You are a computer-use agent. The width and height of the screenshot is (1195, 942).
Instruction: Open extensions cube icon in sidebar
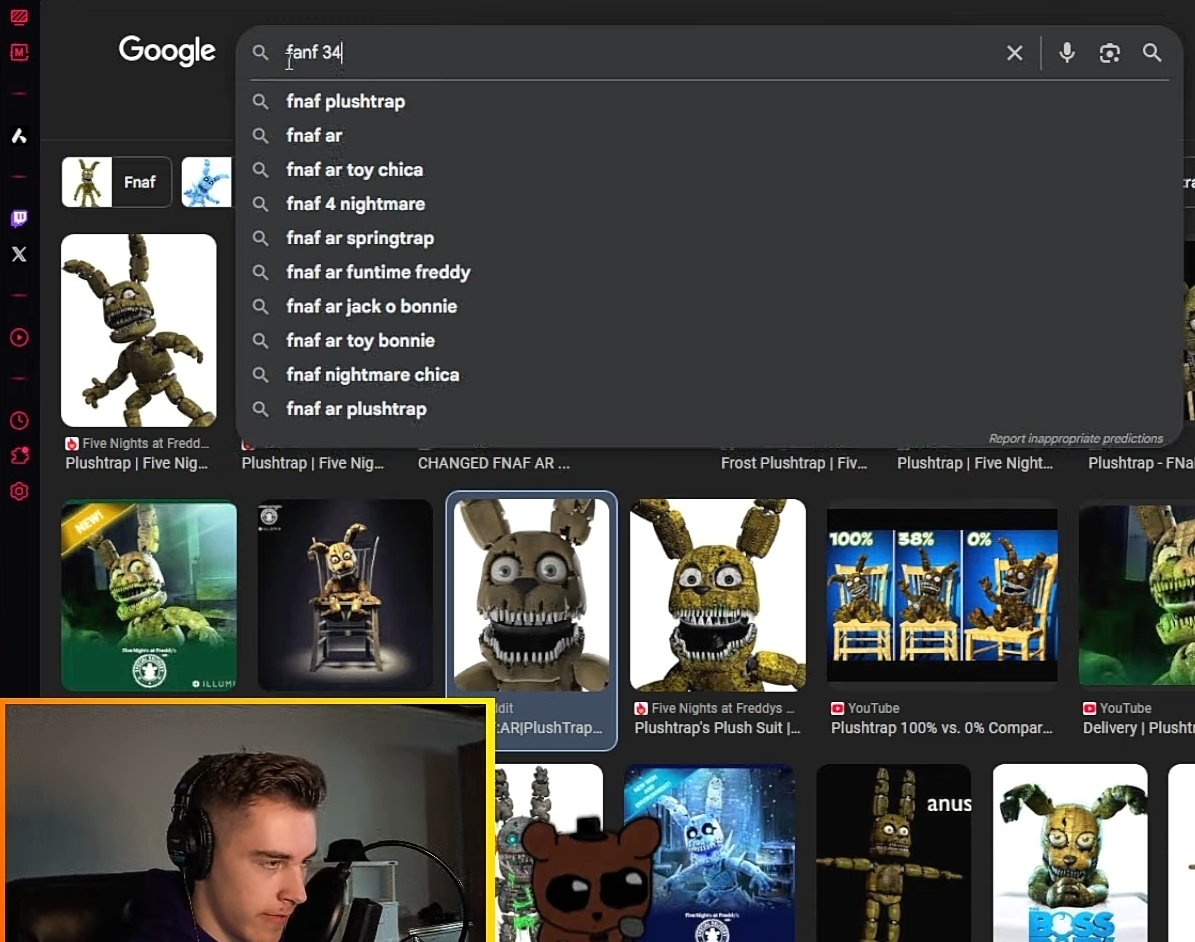coord(19,456)
